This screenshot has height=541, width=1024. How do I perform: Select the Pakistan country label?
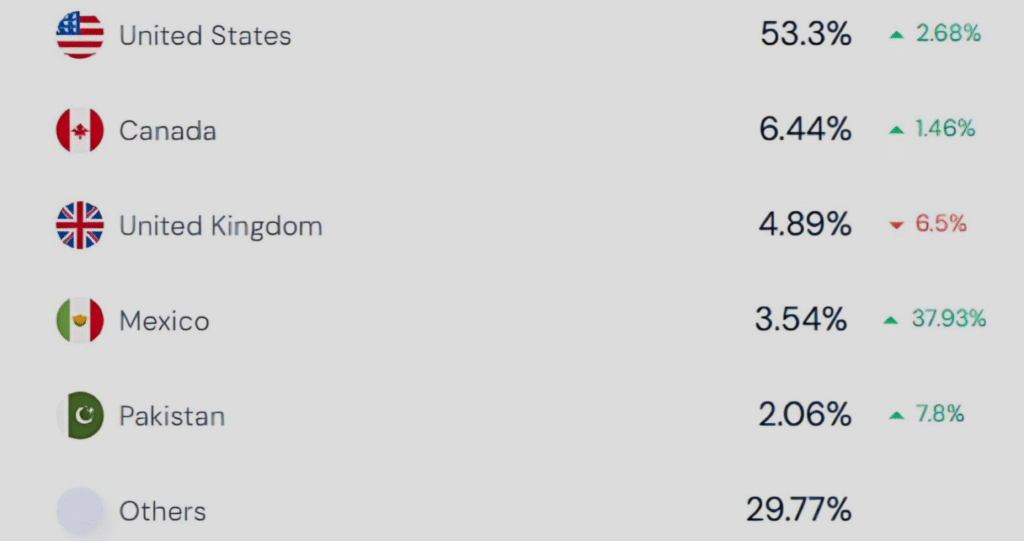tap(171, 416)
